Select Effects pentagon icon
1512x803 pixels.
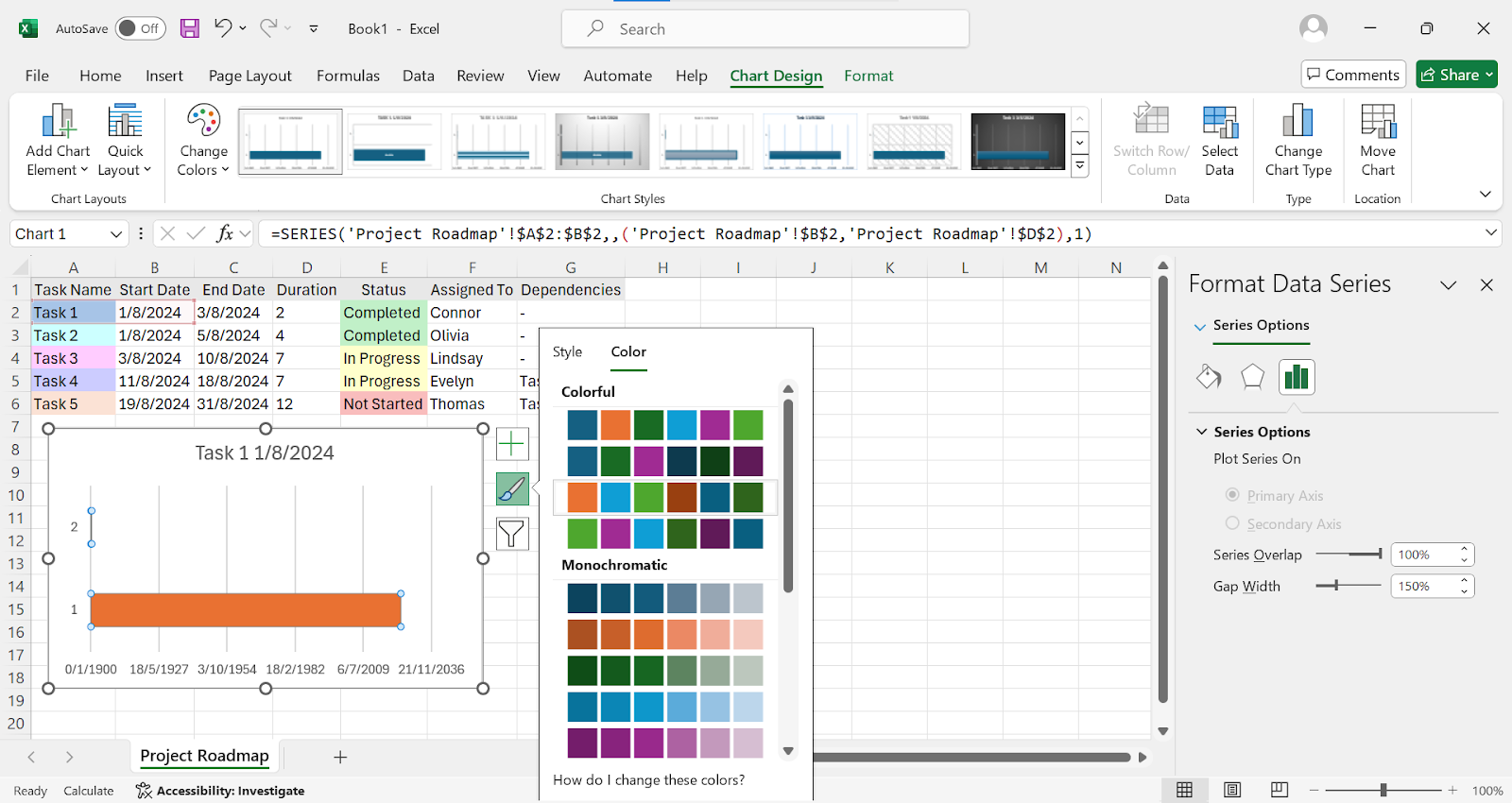tap(1252, 377)
